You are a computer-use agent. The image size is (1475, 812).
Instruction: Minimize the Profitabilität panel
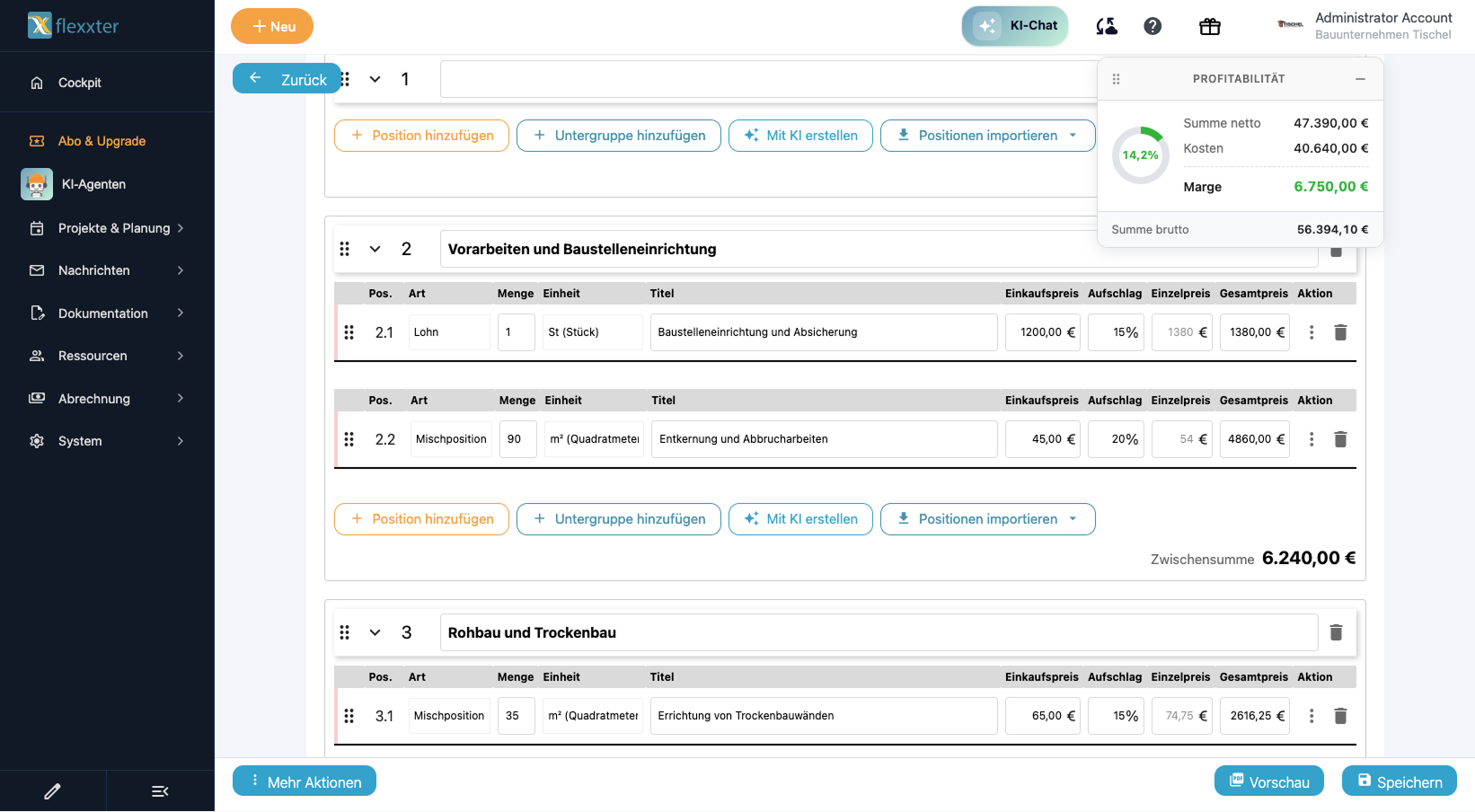(x=1360, y=79)
